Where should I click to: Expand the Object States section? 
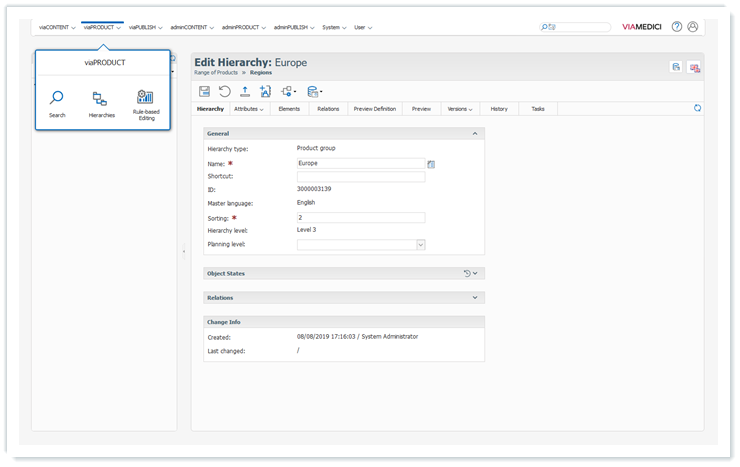tap(475, 273)
